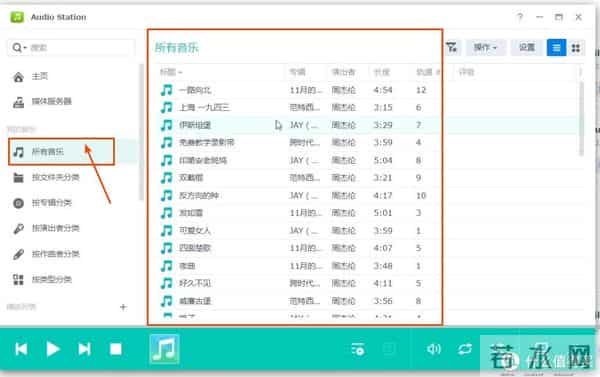The width and height of the screenshot is (600, 377).
Task: Skip to the previous track
Action: point(21,349)
